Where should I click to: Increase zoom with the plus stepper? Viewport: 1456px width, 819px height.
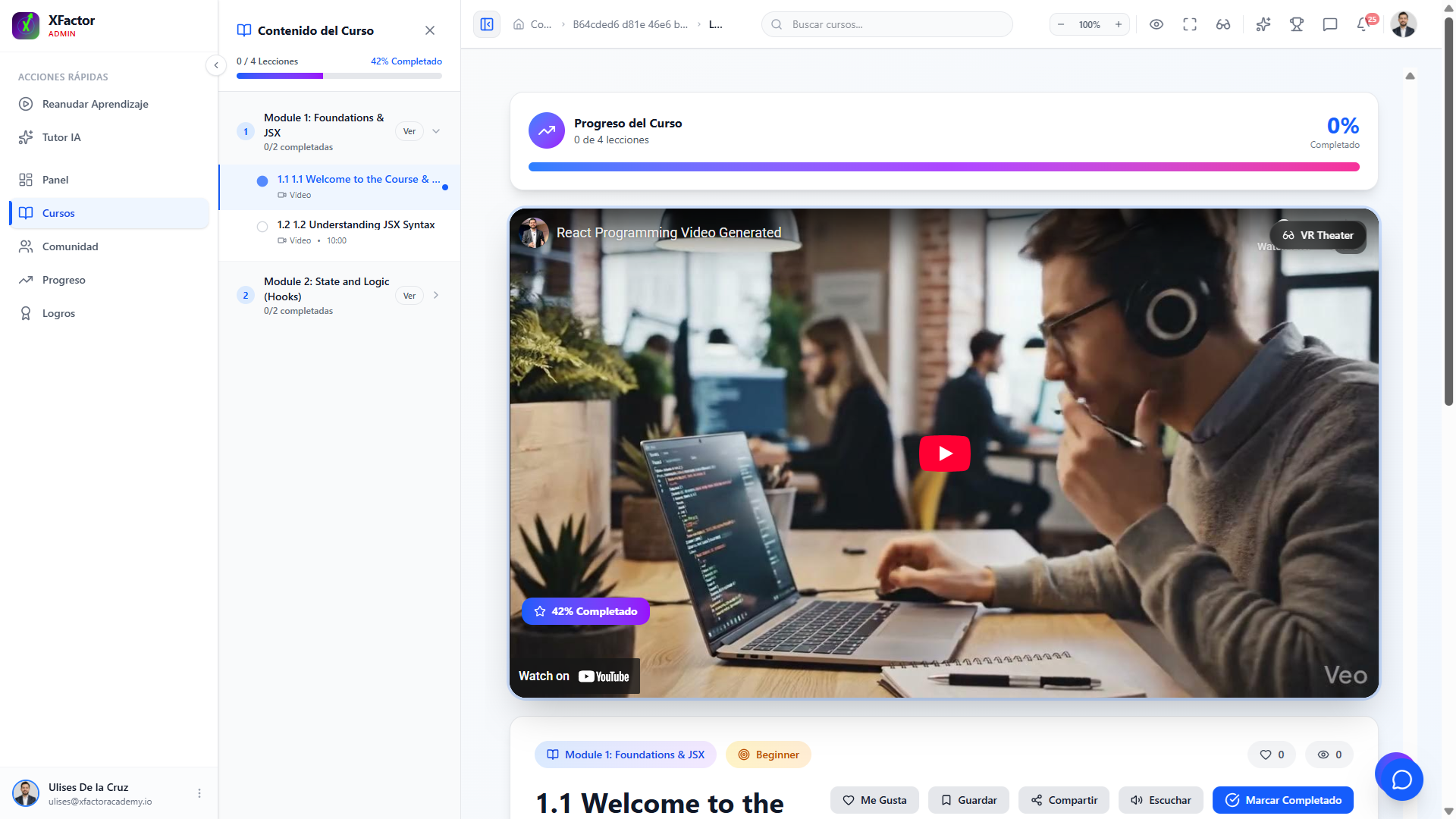[1118, 24]
